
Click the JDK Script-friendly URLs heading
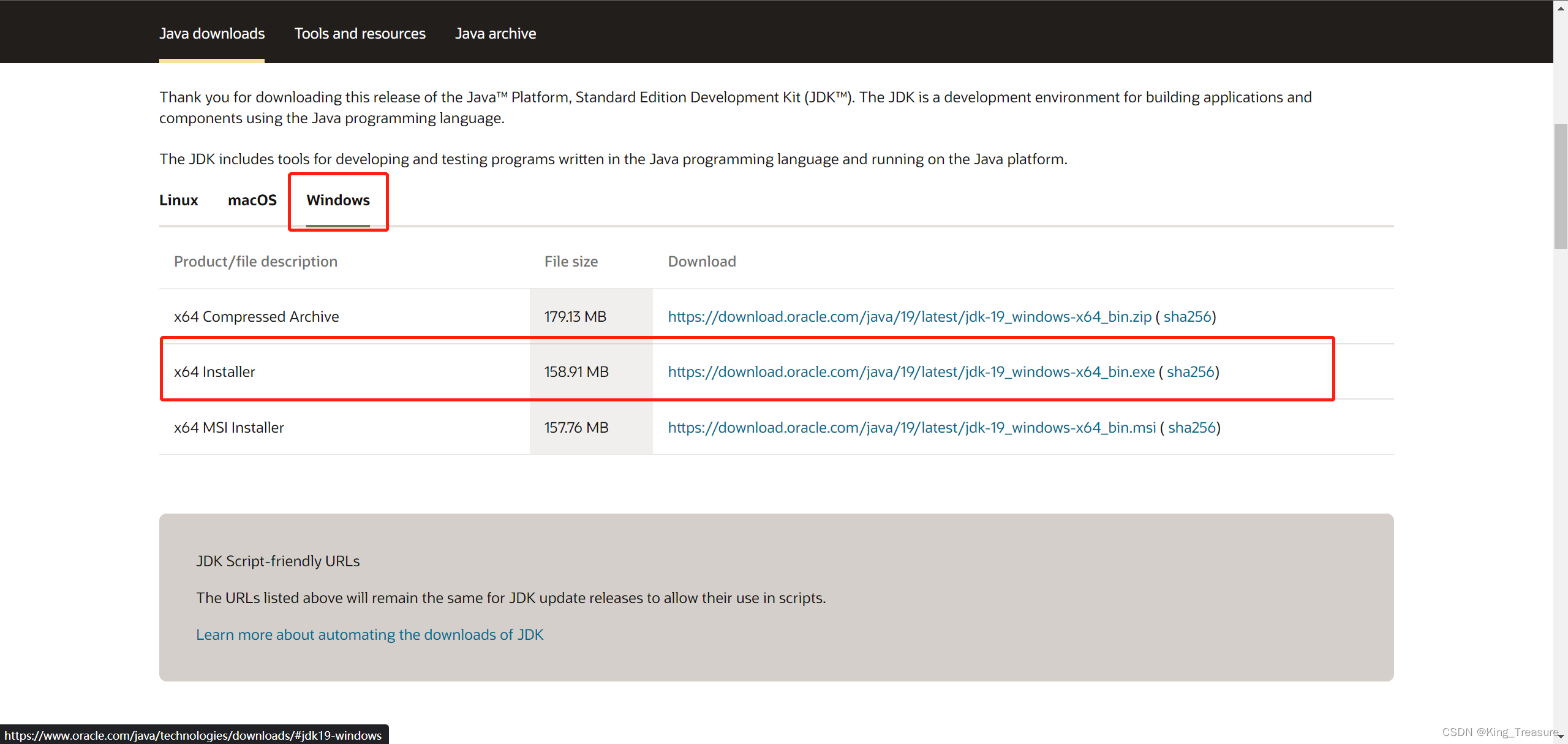click(278, 561)
